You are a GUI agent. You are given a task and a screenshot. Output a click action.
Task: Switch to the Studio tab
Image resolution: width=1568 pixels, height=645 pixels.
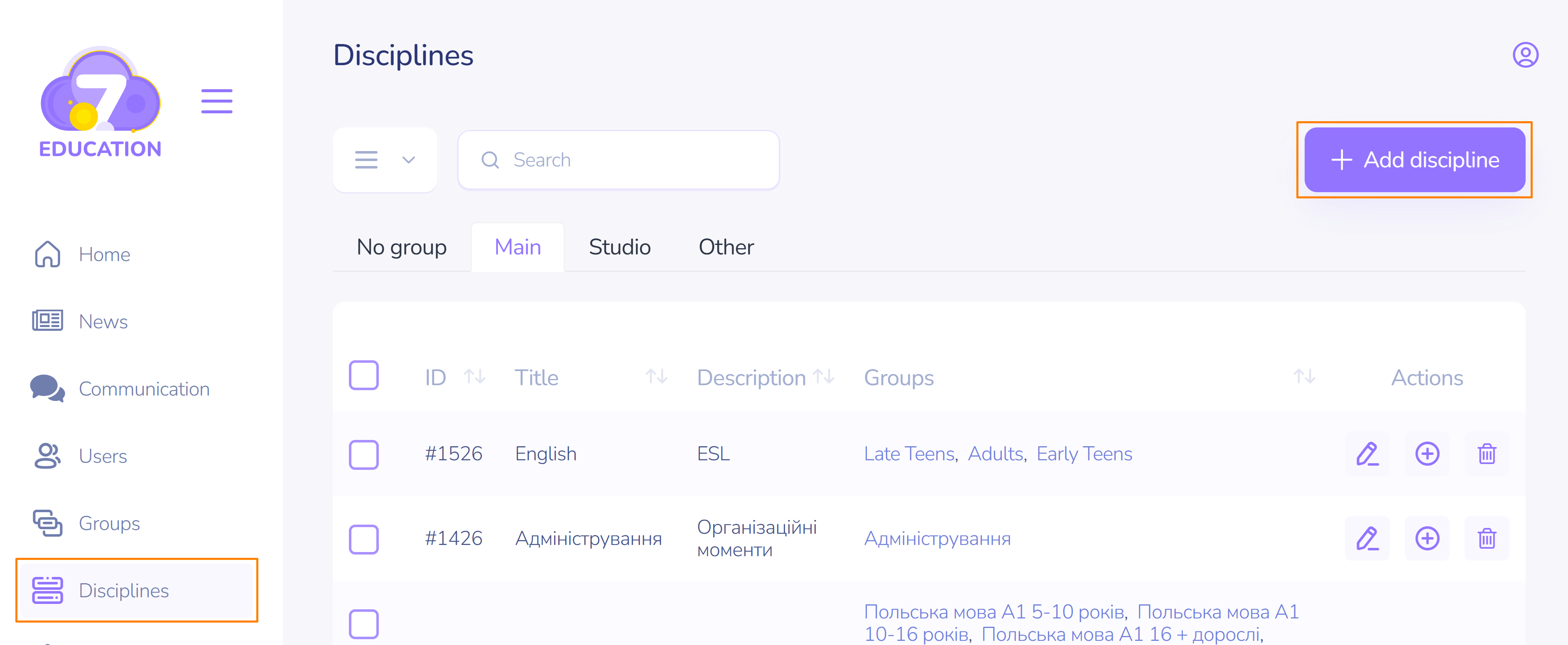pos(619,247)
